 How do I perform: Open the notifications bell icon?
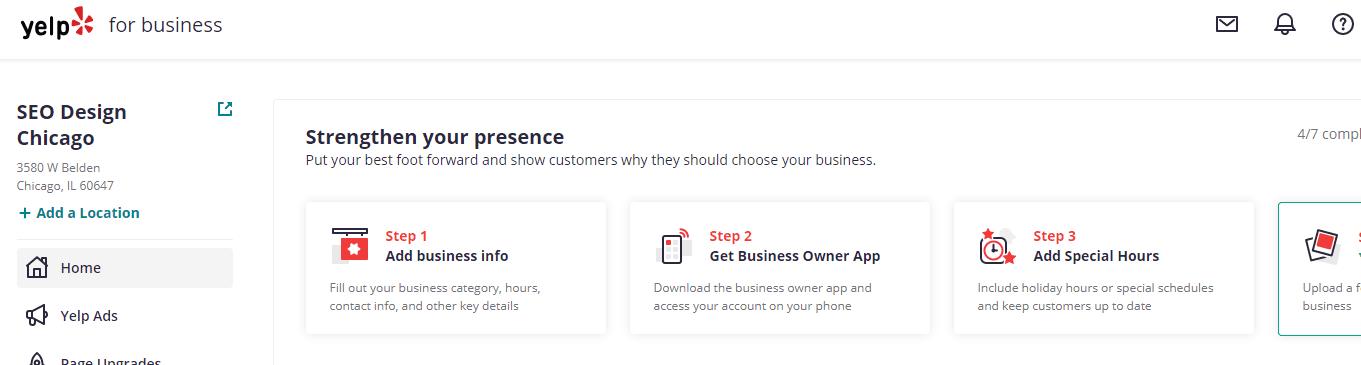1285,24
